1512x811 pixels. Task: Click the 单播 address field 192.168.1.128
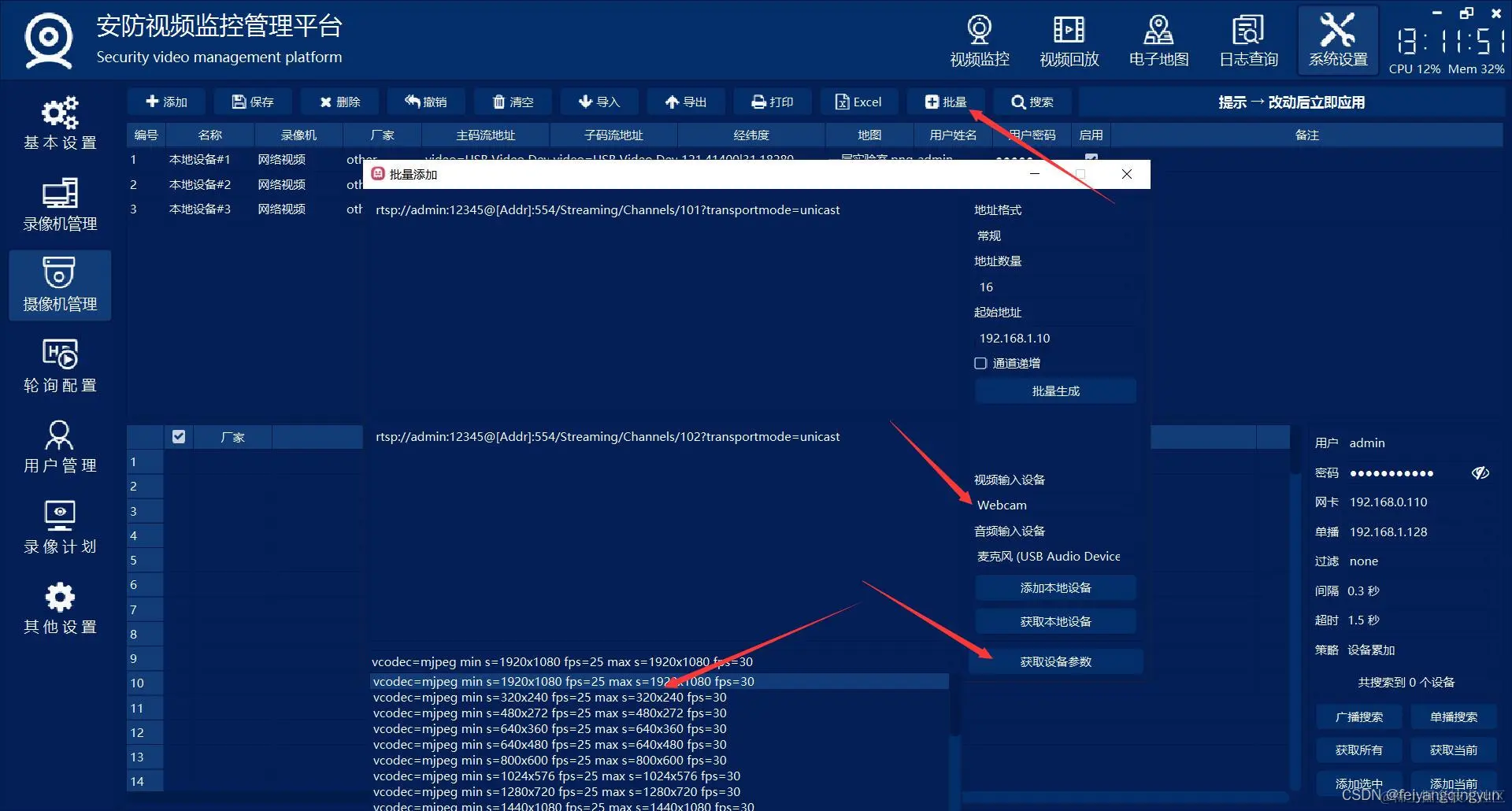[1421, 531]
